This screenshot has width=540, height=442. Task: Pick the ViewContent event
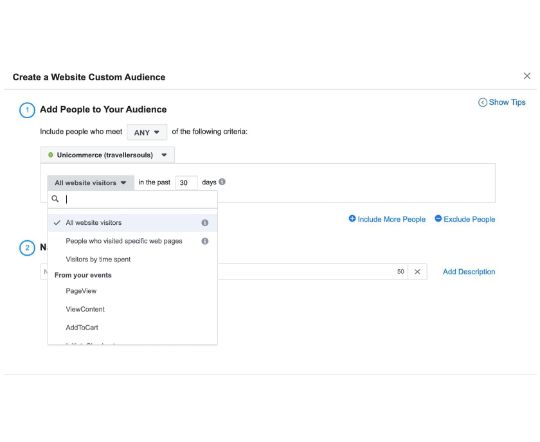click(x=132, y=309)
